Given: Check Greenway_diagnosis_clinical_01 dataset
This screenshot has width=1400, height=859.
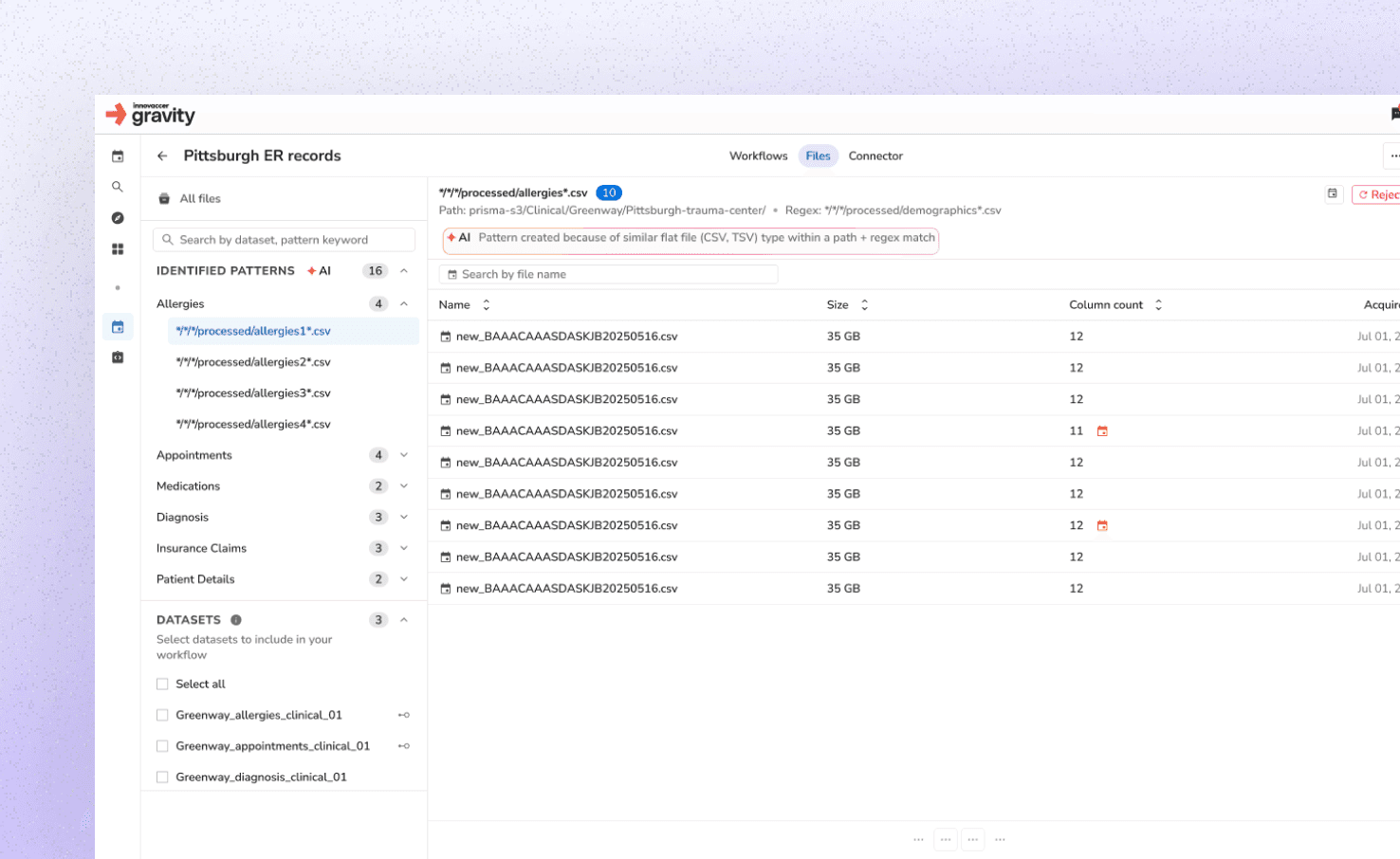Looking at the screenshot, I should click(162, 777).
